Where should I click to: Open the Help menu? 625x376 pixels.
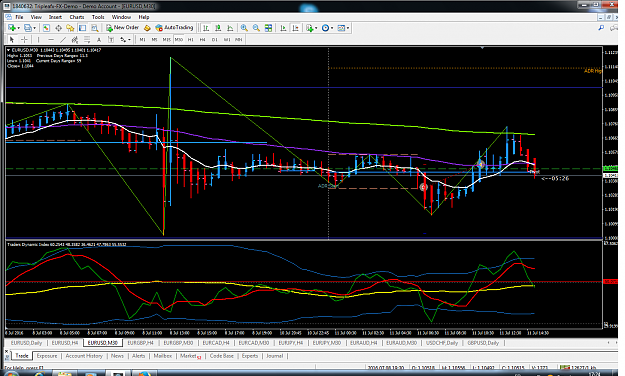[x=144, y=17]
